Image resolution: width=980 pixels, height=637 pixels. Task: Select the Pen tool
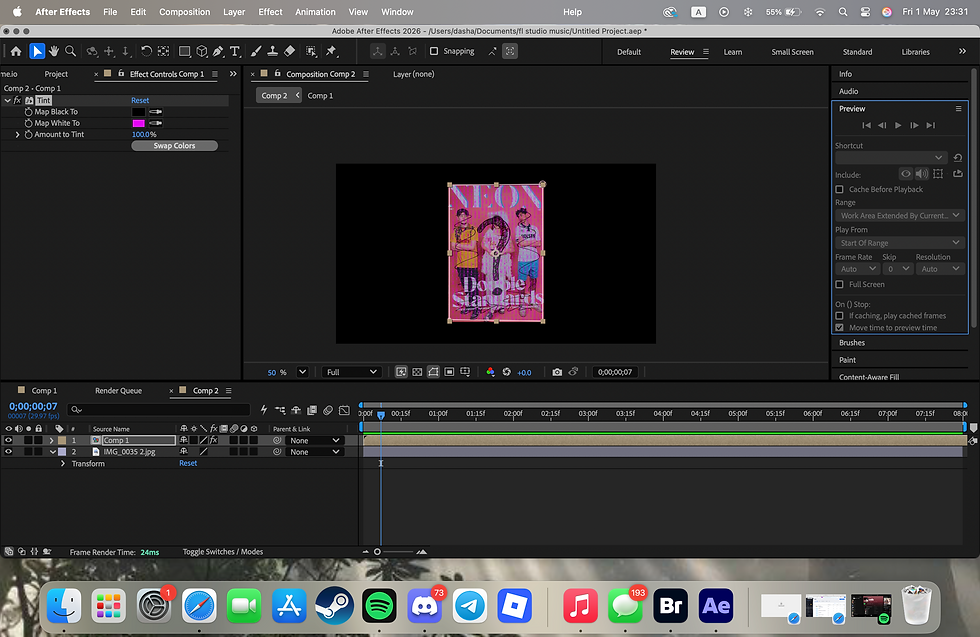(218, 51)
